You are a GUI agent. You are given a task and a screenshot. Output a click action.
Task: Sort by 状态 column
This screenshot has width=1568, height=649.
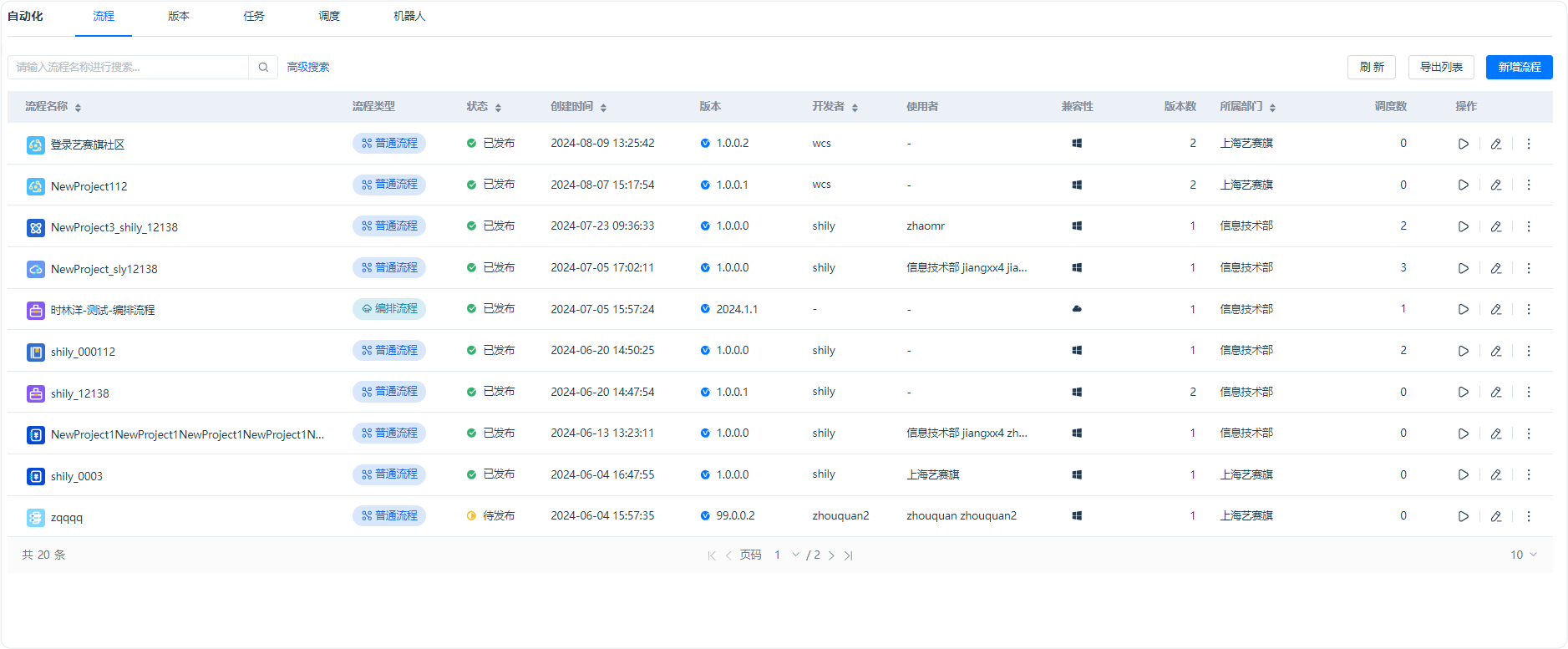tap(498, 107)
